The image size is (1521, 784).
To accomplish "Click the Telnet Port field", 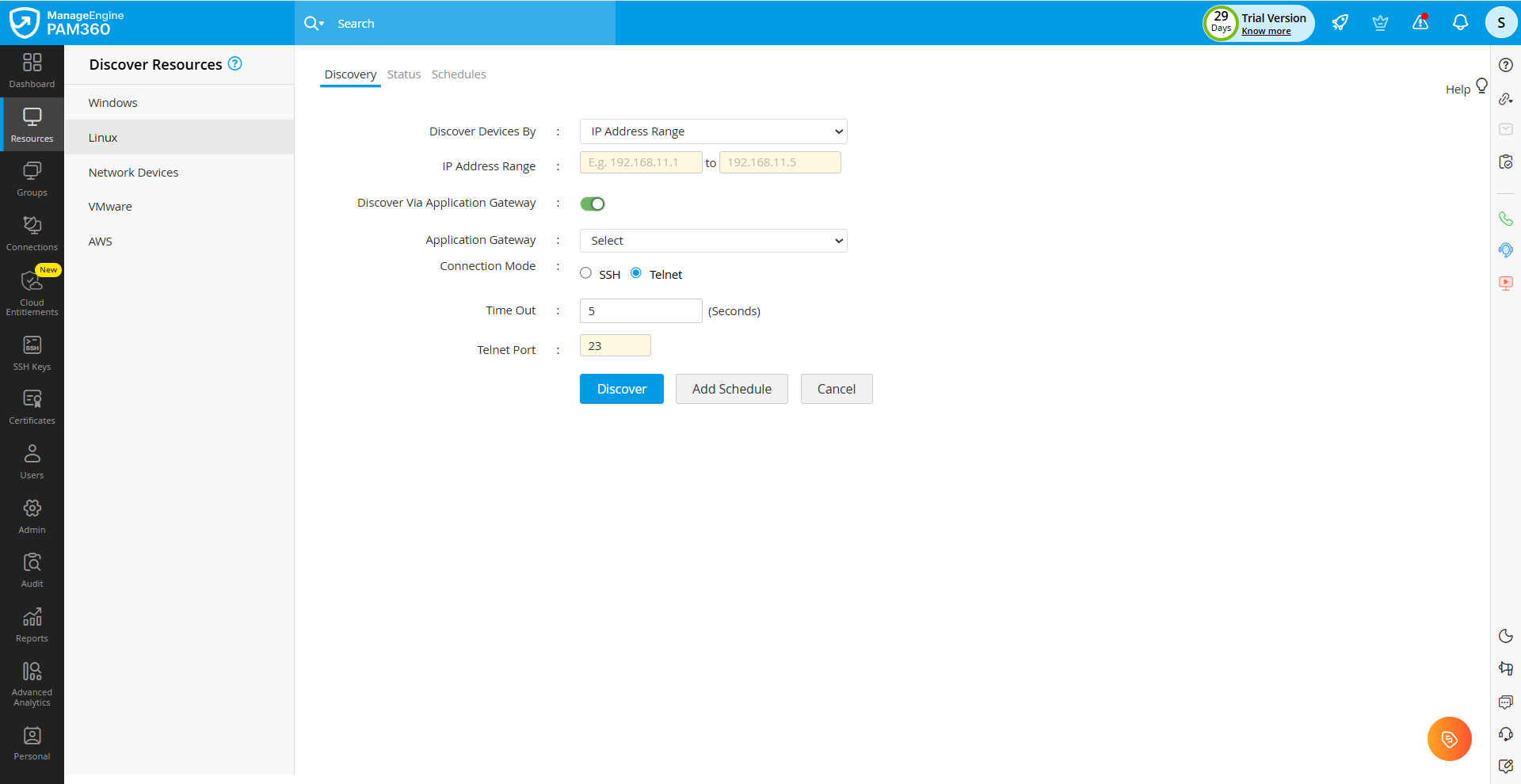I will 616,345.
